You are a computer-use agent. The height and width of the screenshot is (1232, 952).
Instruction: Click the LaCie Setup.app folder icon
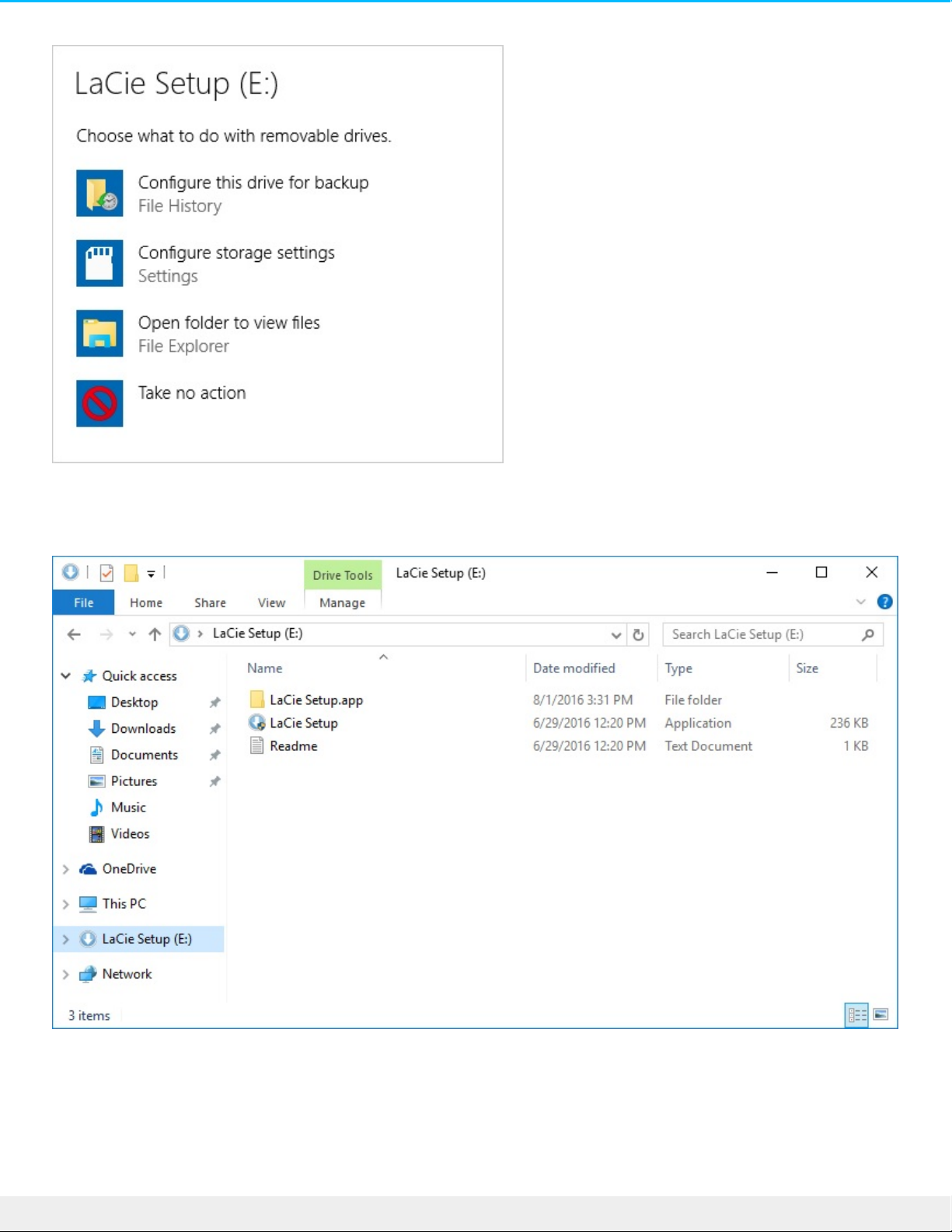click(x=257, y=700)
